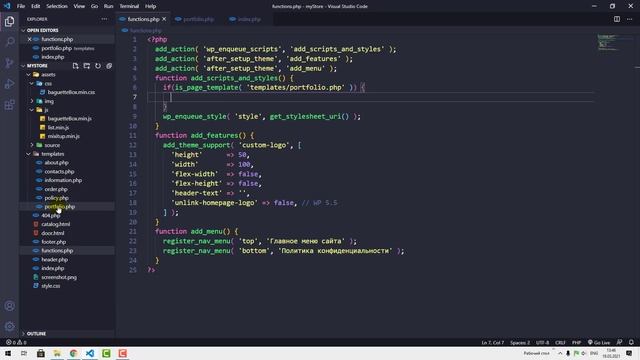The height and width of the screenshot is (360, 640).
Task: Open style.css in the file tree
Action: pos(51,286)
